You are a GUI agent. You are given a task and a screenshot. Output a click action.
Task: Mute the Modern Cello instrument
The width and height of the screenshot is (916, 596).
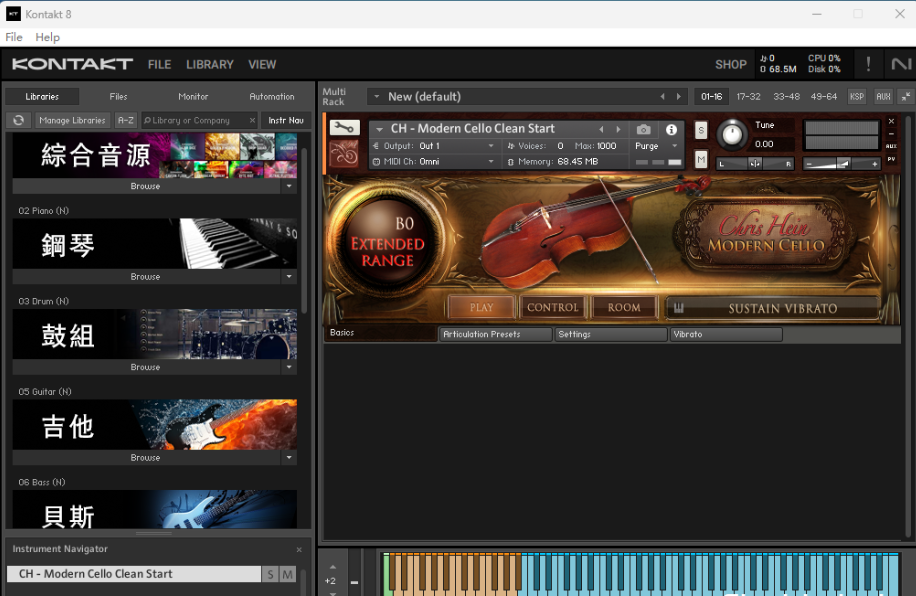[x=701, y=159]
